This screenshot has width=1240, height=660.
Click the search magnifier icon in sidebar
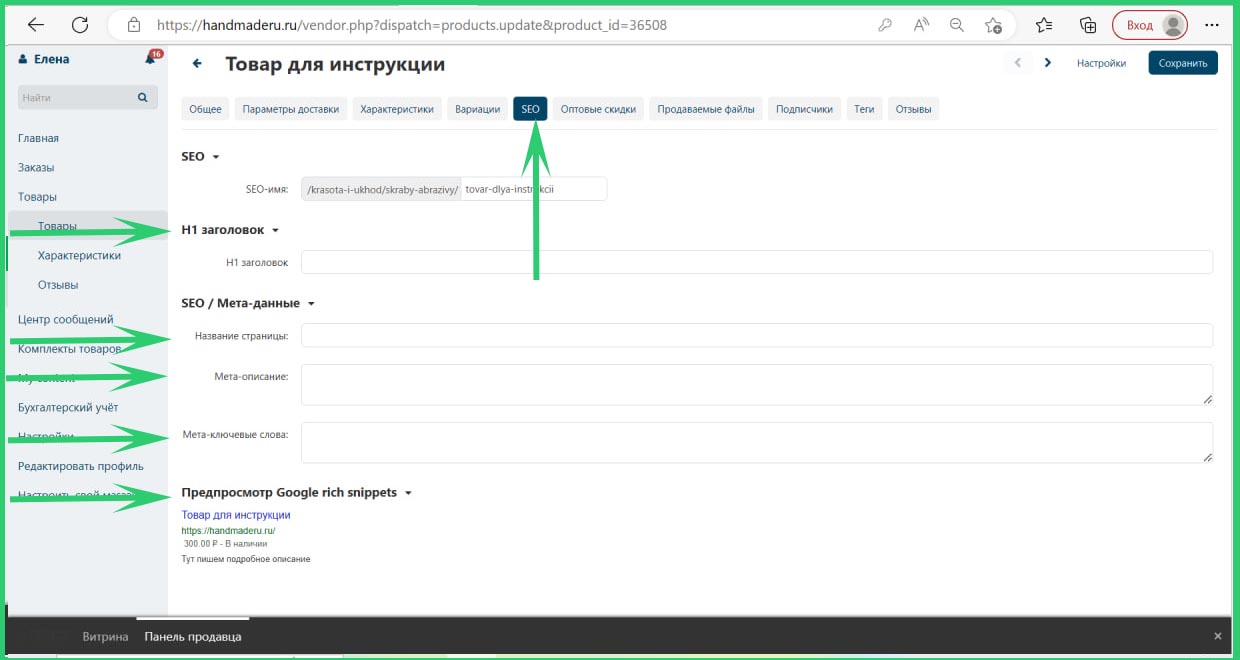coord(142,98)
